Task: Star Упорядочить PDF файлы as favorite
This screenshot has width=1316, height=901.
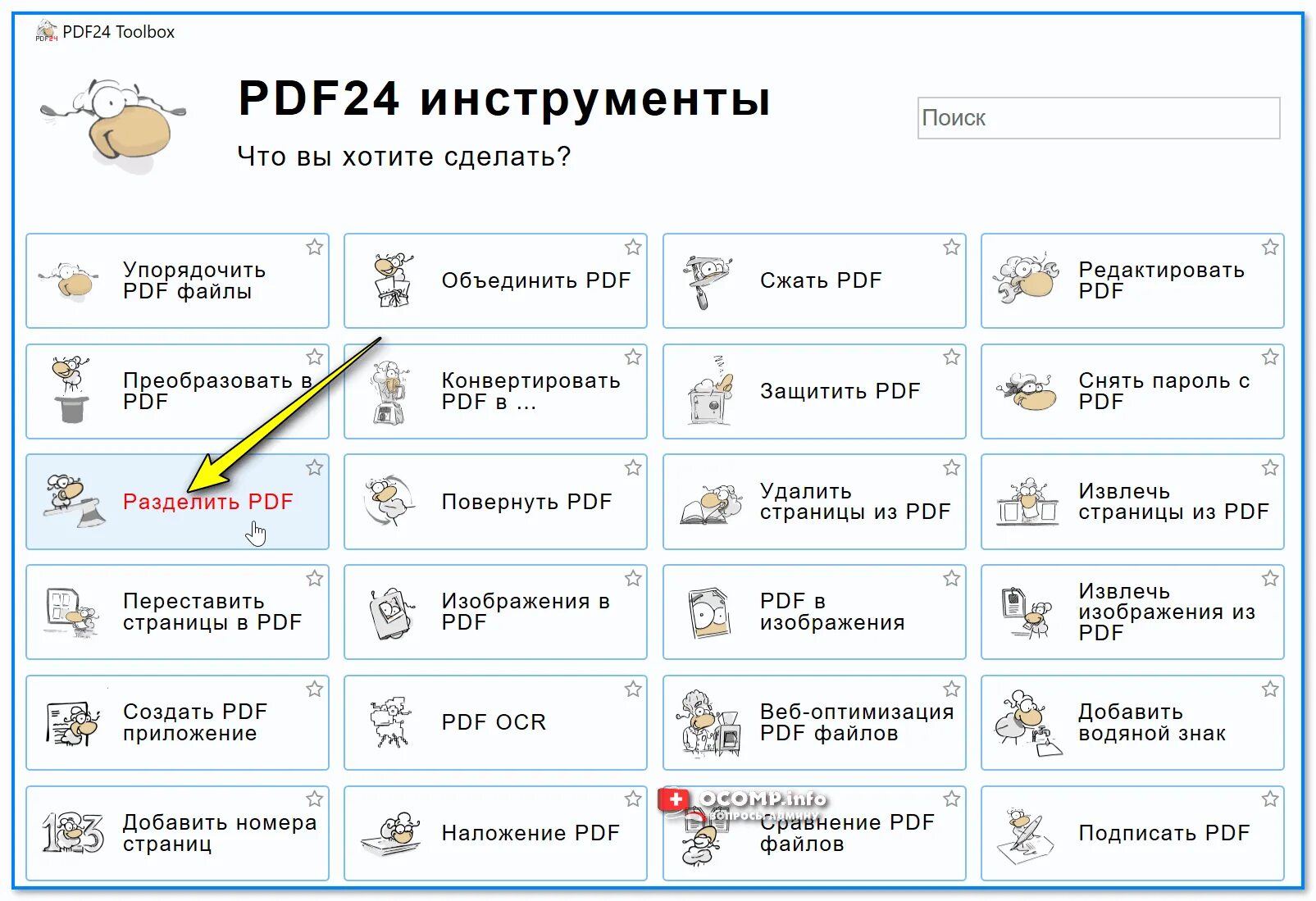Action: (x=314, y=247)
